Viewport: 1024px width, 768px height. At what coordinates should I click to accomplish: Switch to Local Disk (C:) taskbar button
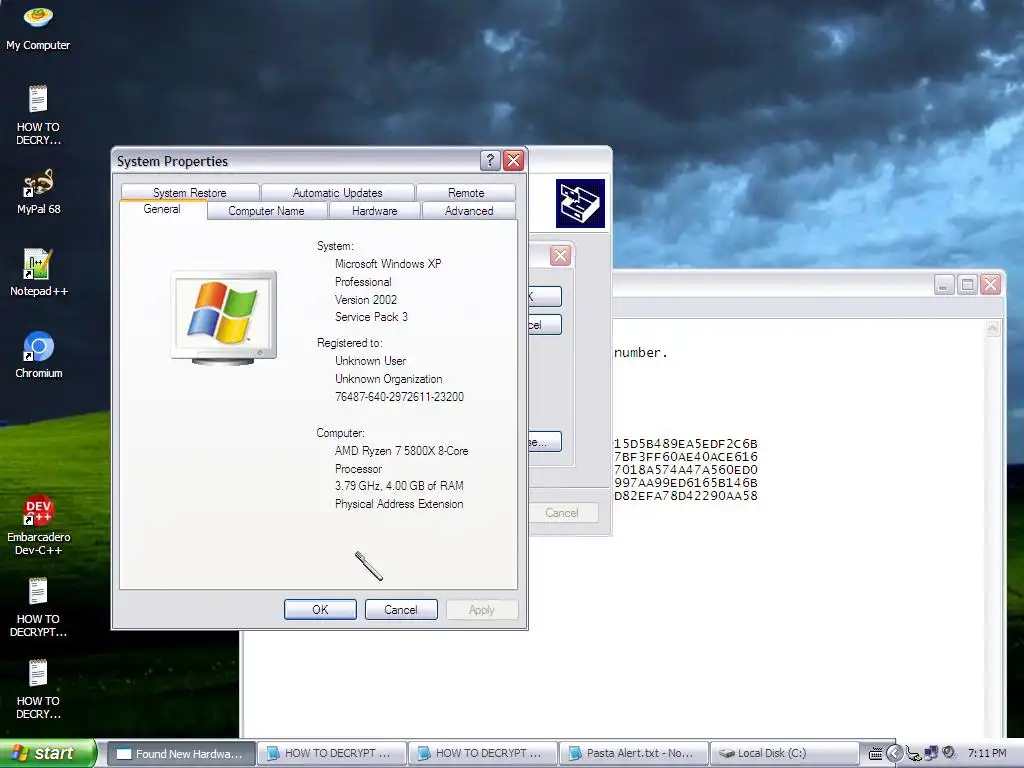click(x=784, y=753)
